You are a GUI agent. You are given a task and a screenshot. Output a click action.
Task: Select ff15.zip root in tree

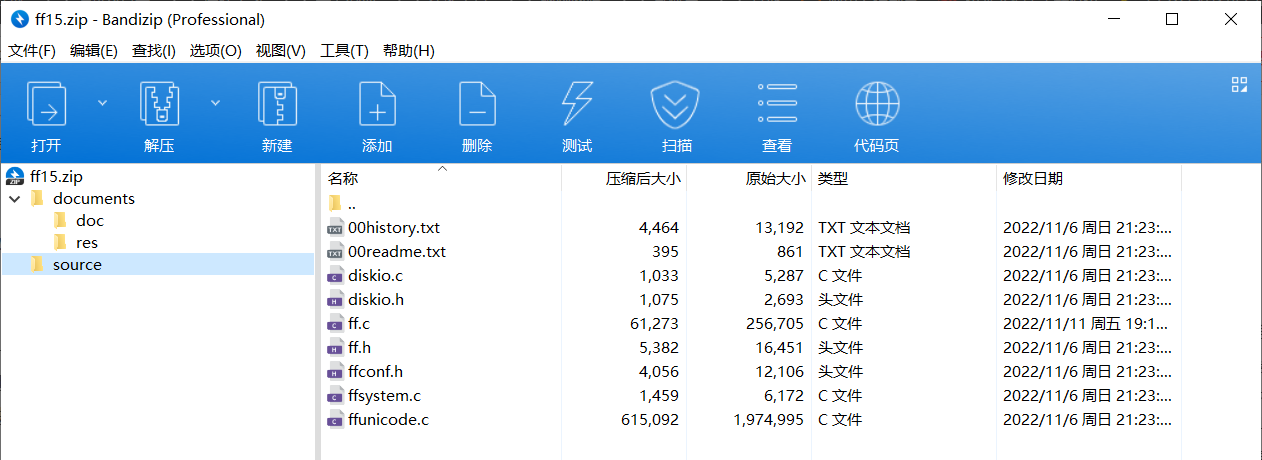pyautogui.click(x=56, y=176)
